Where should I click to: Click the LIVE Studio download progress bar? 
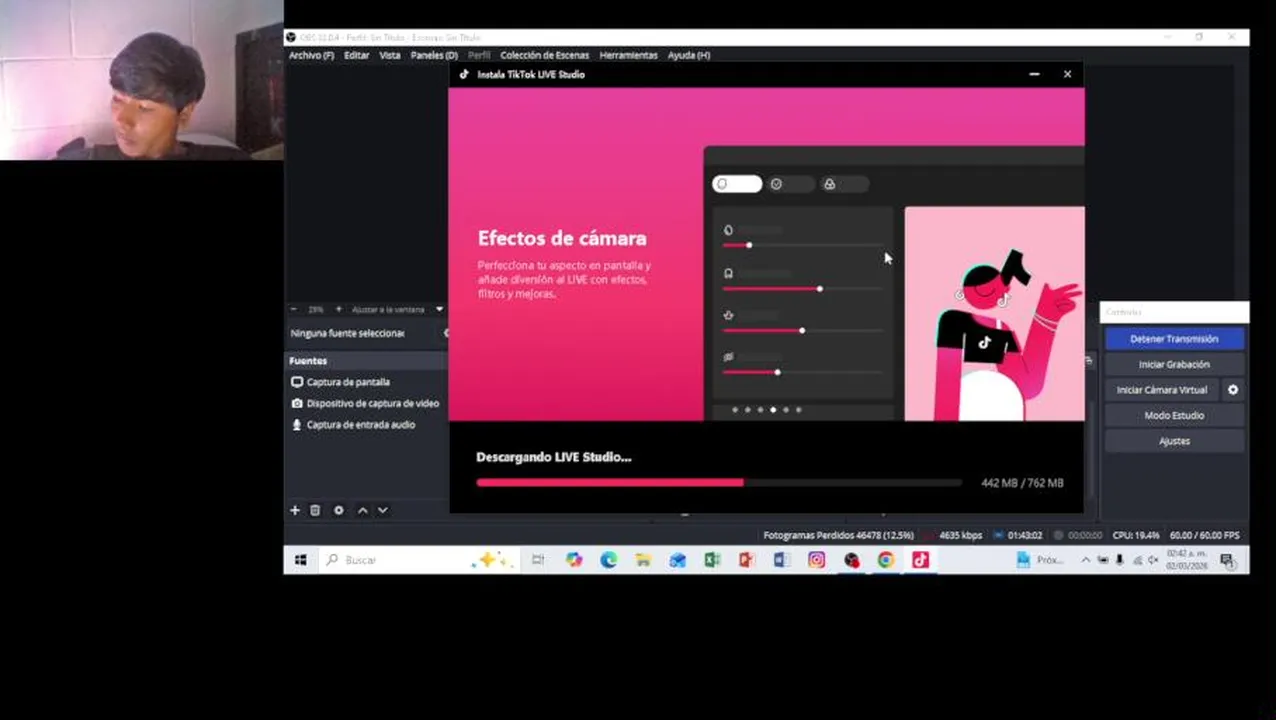tap(719, 483)
